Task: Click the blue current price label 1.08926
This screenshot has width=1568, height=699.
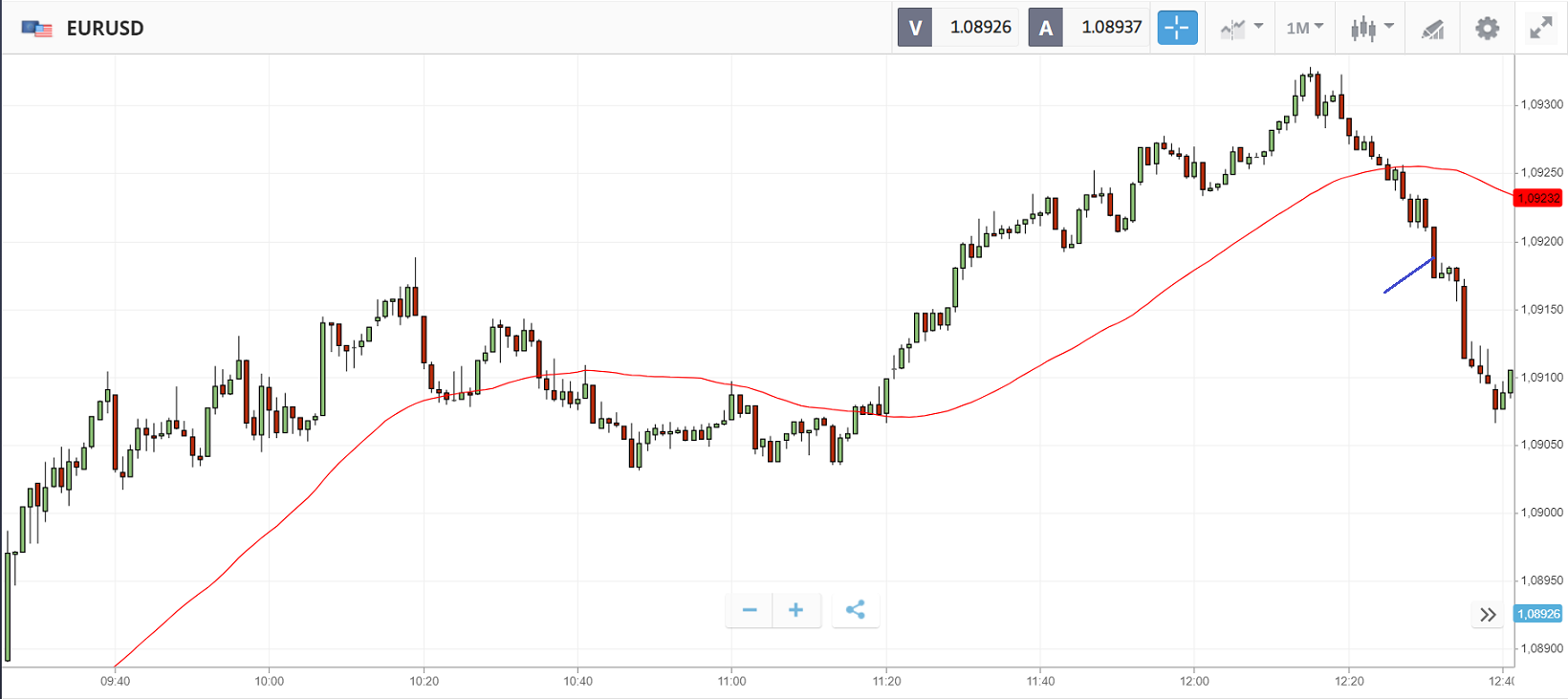Action: (1538, 614)
